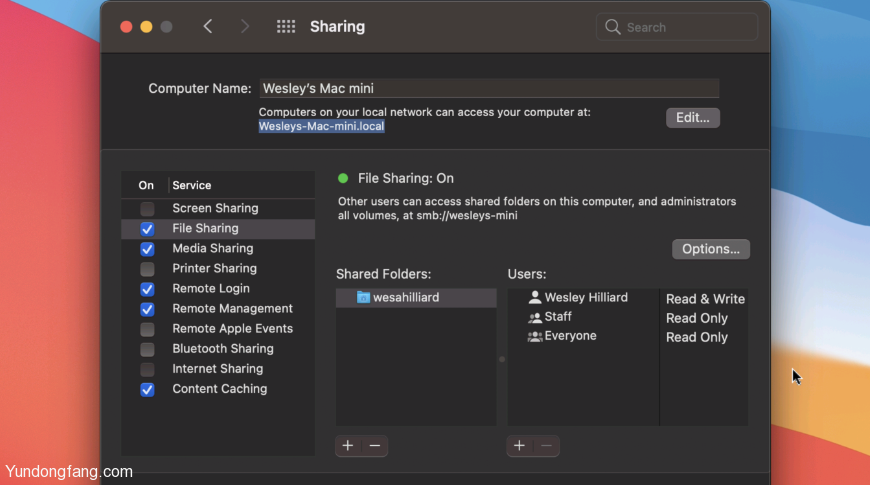Select Internet Sharing service
The image size is (870, 485).
coord(218,368)
